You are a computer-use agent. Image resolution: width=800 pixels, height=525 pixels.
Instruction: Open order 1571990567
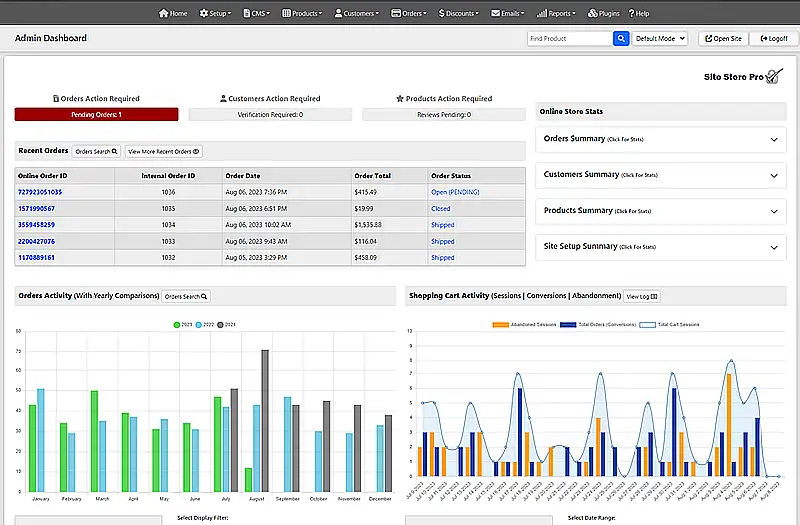[36, 209]
